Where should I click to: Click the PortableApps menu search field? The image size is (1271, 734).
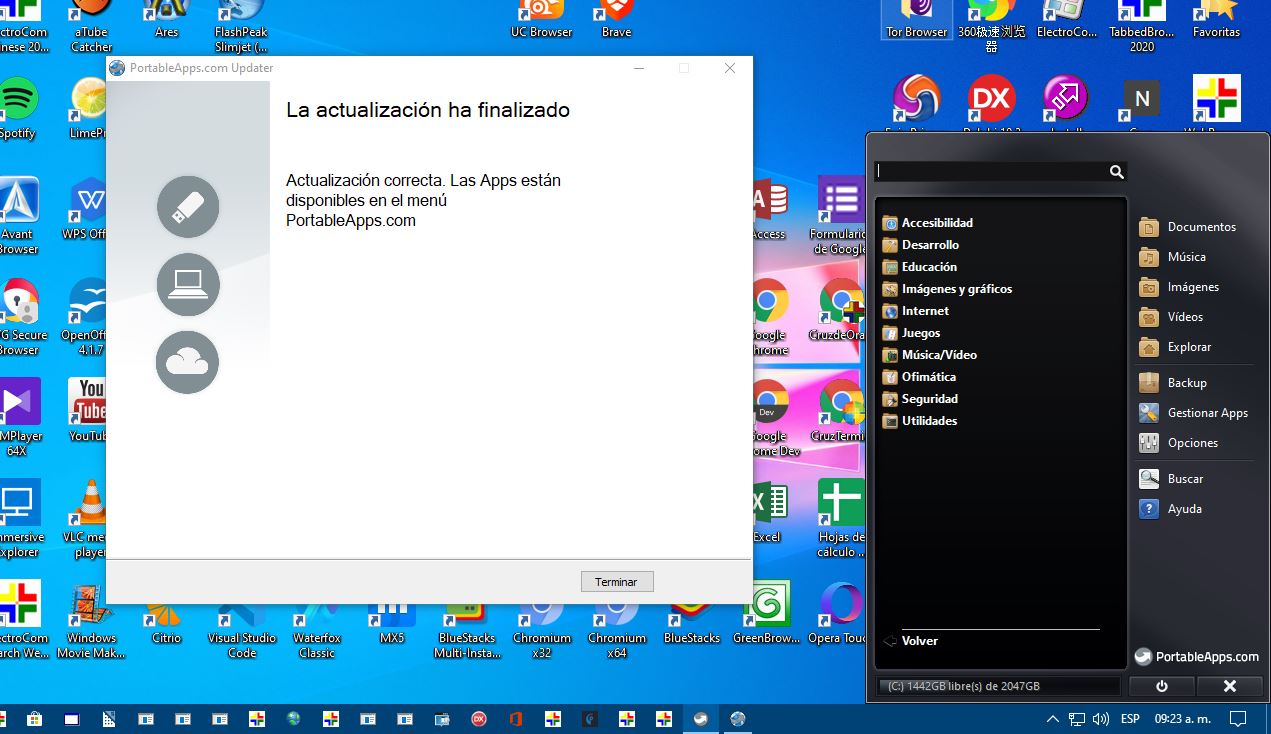[x=990, y=172]
